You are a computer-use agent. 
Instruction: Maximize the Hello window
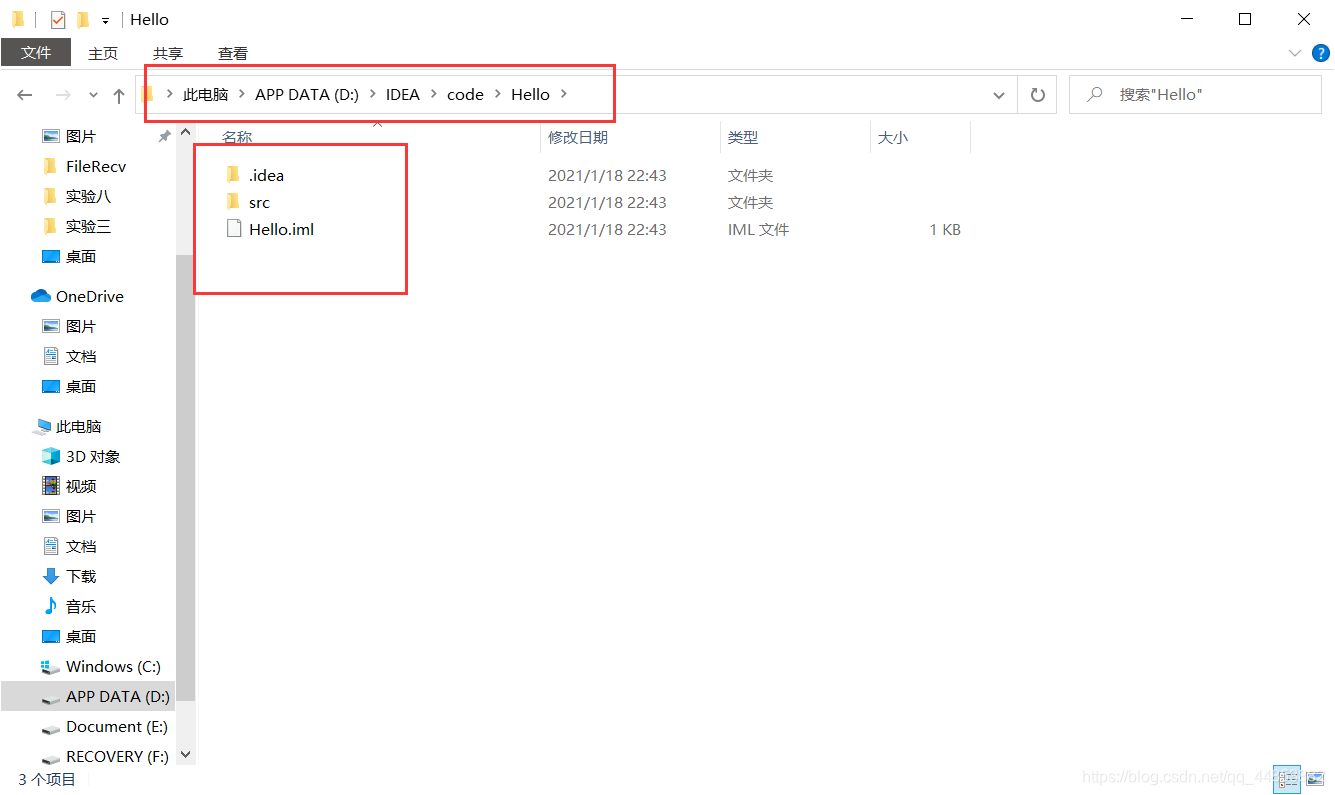[1245, 19]
